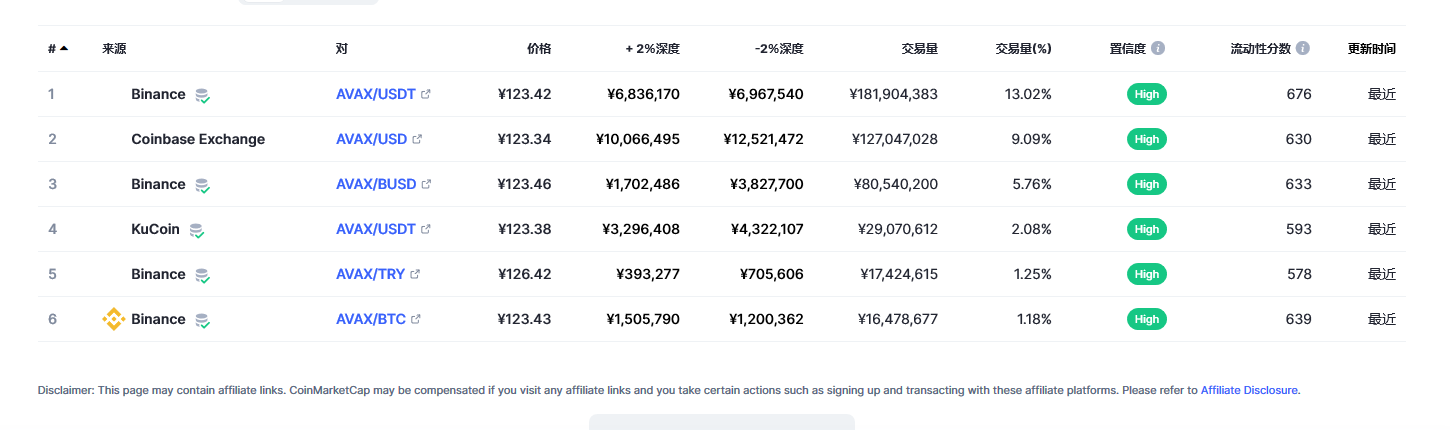Sort by the +2%深度 column header
The height and width of the screenshot is (430, 1450).
pos(652,48)
